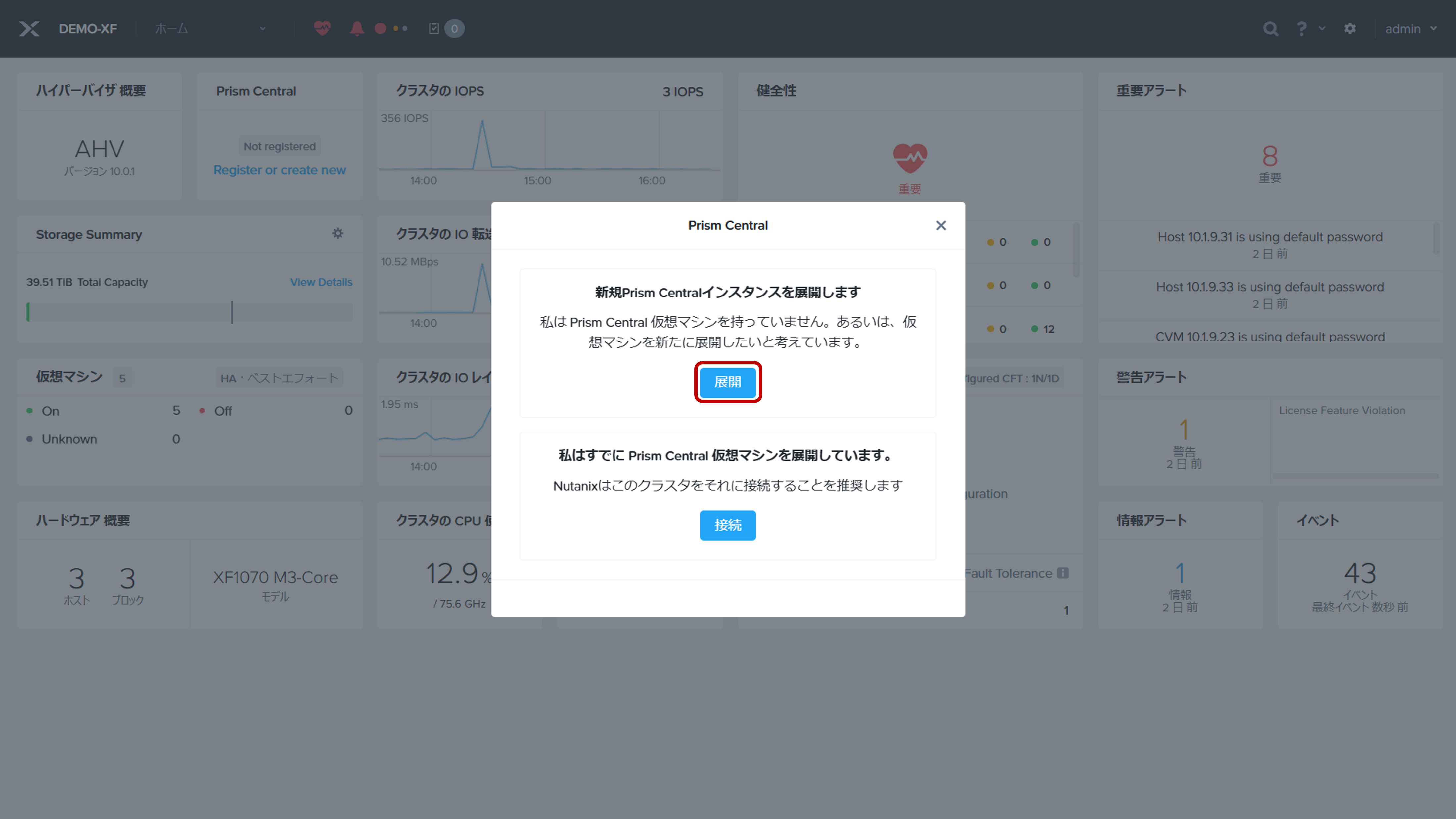
Task: Click the Storage Summary gear icon
Action: click(338, 233)
